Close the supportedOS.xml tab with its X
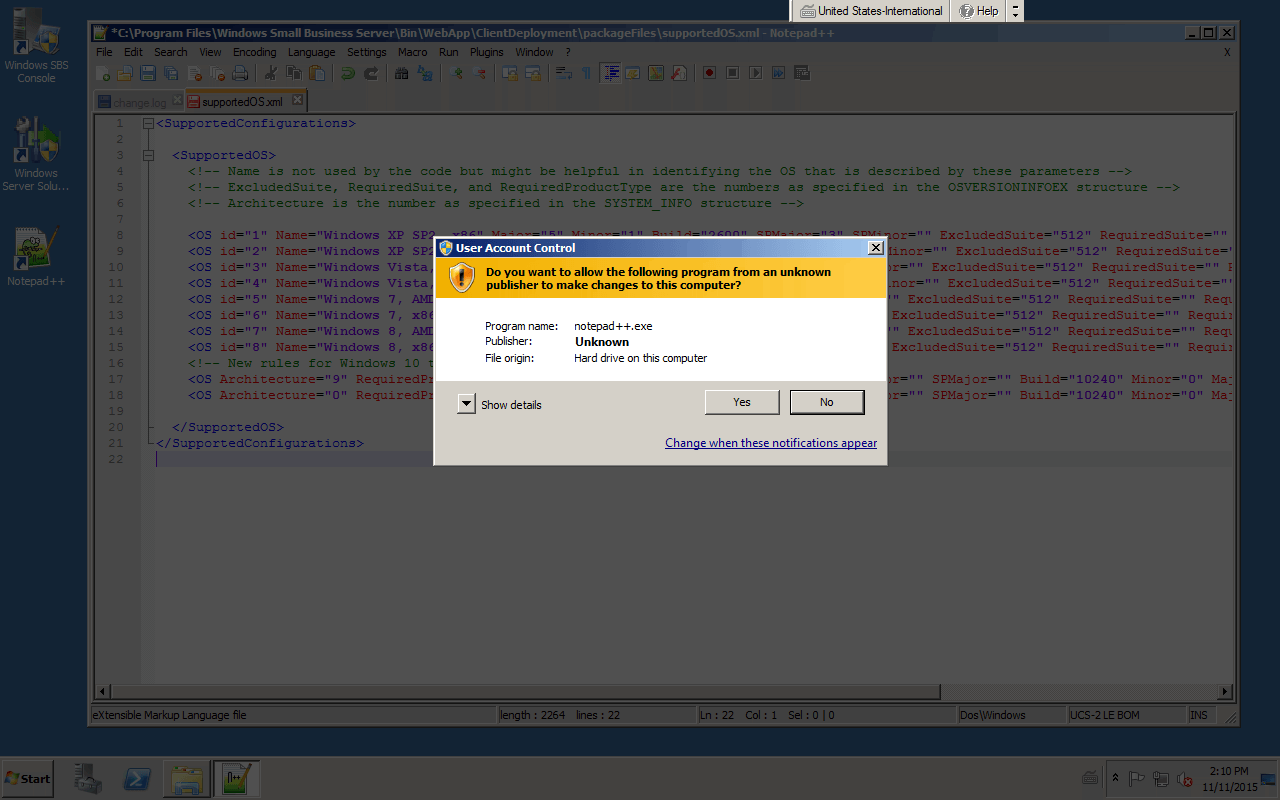Image resolution: width=1280 pixels, height=800 pixels. (x=297, y=100)
